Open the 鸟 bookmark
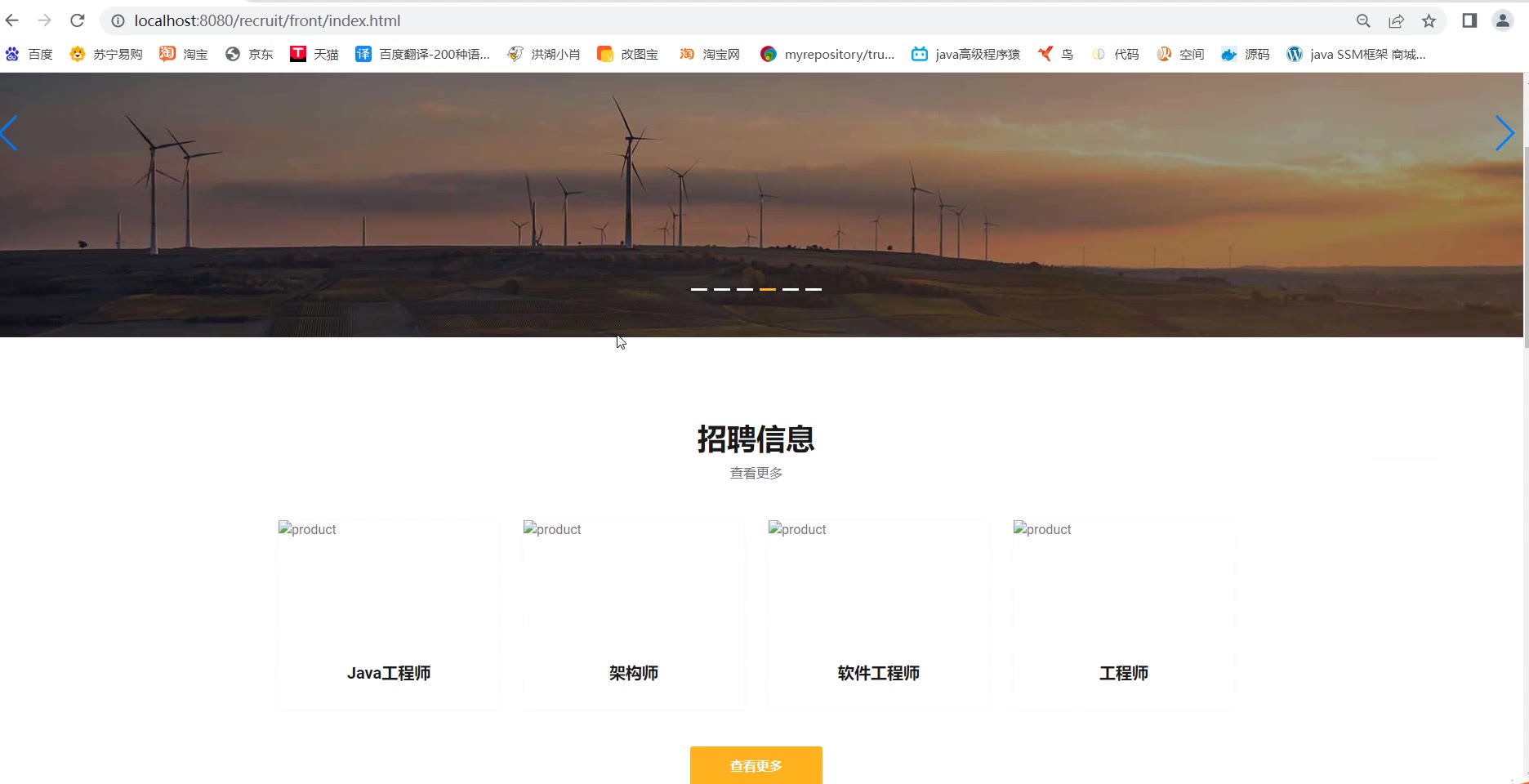This screenshot has height=784, width=1529. 1055,54
